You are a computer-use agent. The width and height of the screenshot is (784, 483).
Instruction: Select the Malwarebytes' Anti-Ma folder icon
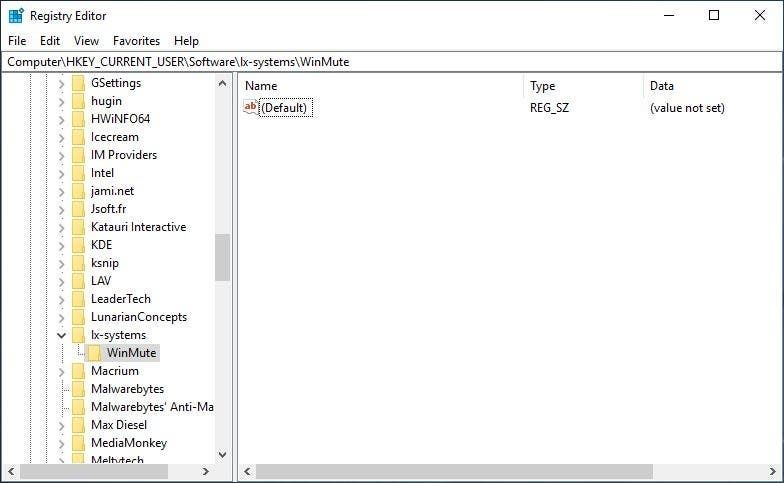coord(78,407)
